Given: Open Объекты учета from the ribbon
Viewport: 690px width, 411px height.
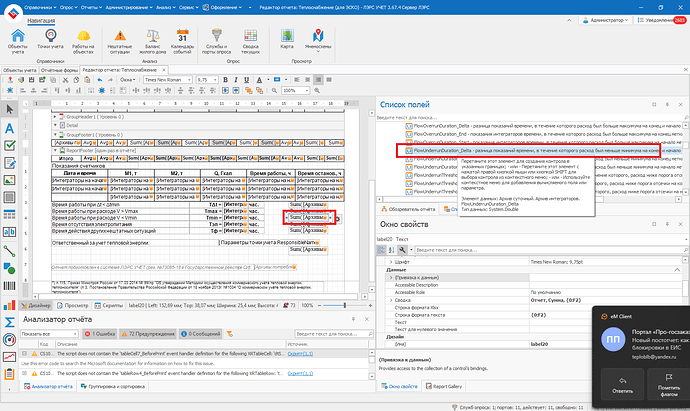Looking at the screenshot, I should 18,42.
